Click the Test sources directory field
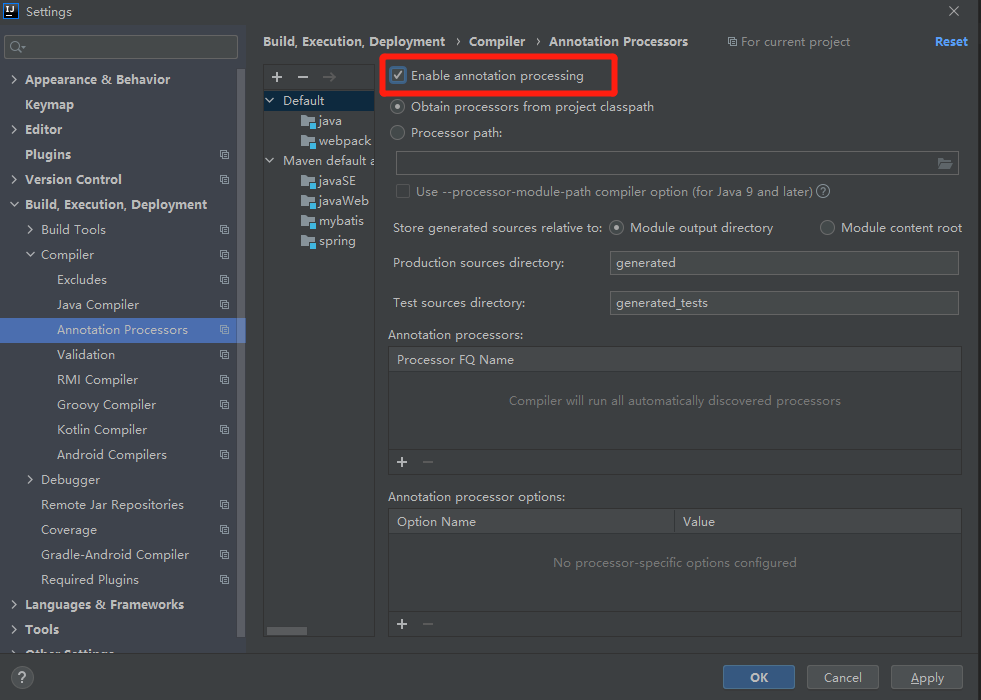981x700 pixels. 784,303
